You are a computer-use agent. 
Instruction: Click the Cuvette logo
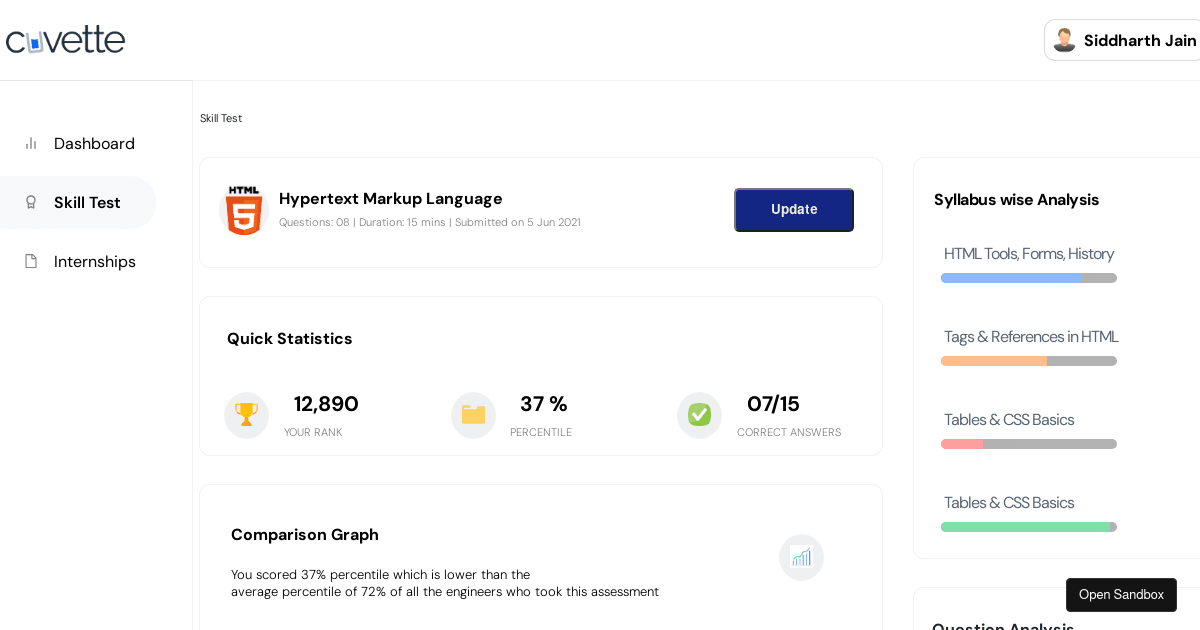[x=65, y=40]
